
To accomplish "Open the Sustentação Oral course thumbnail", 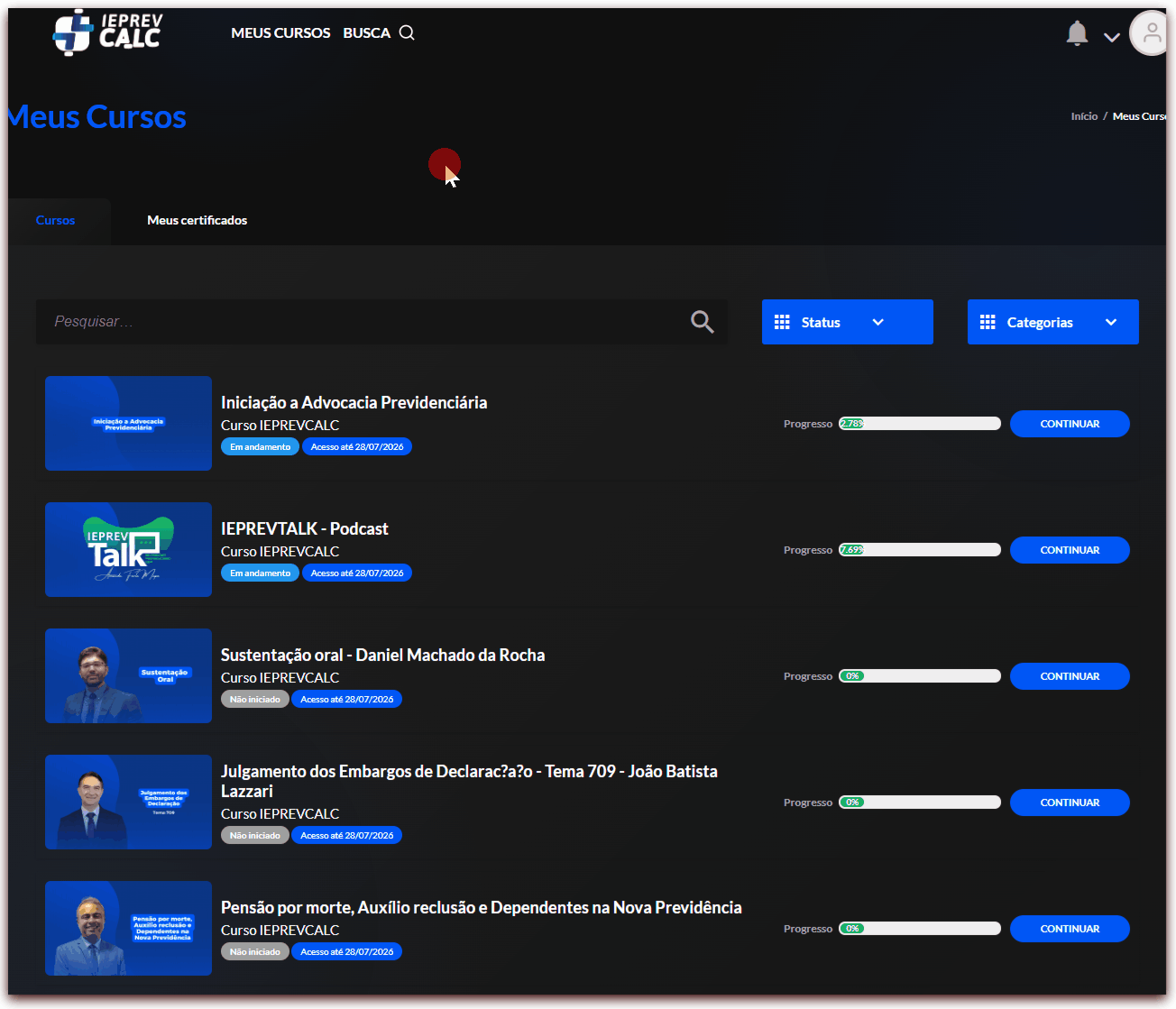I will (128, 675).
